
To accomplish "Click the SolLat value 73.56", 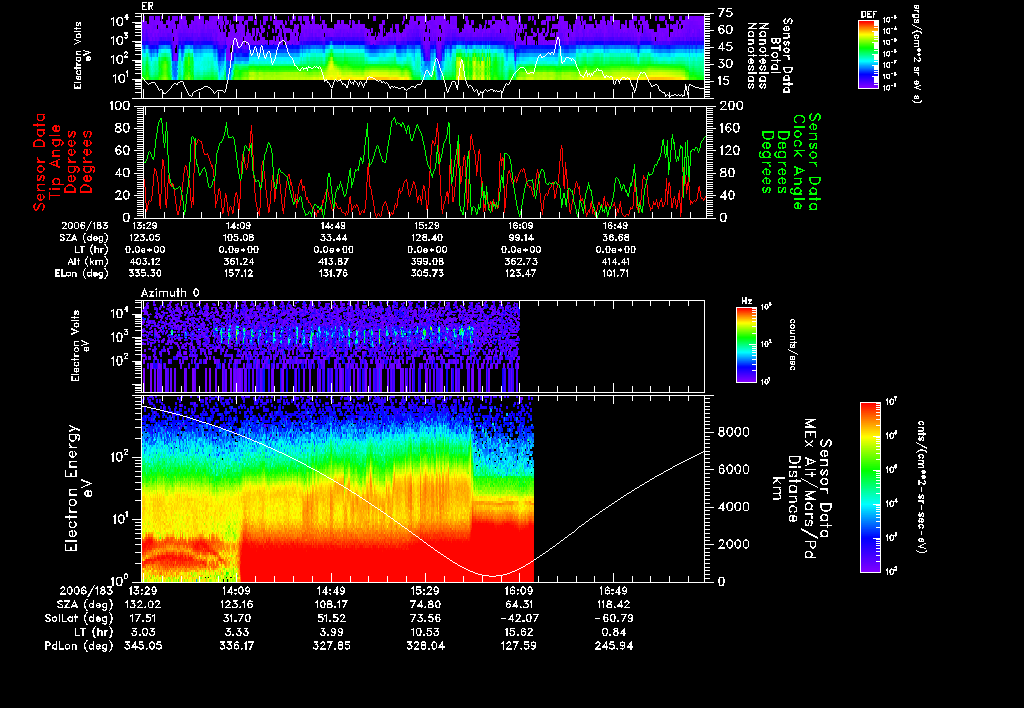I will pyautogui.click(x=425, y=618).
